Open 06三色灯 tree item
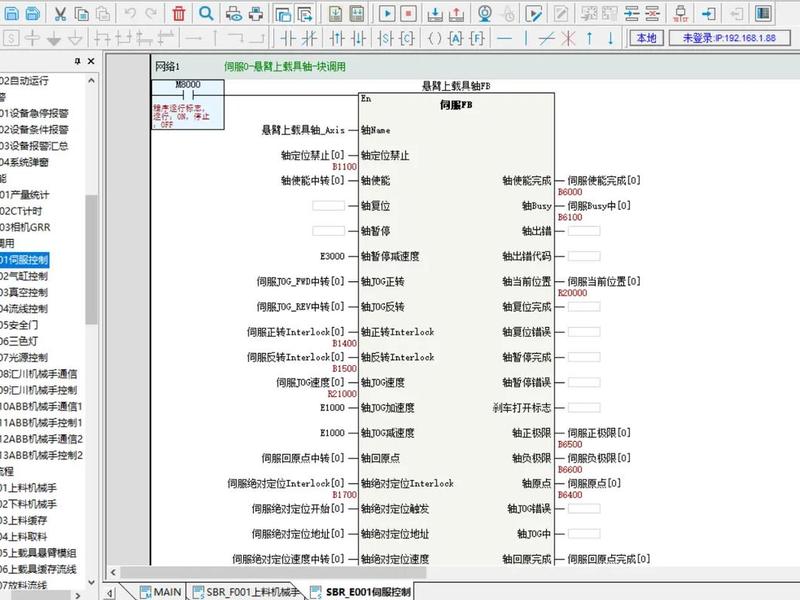The height and width of the screenshot is (600, 800). [x=19, y=341]
